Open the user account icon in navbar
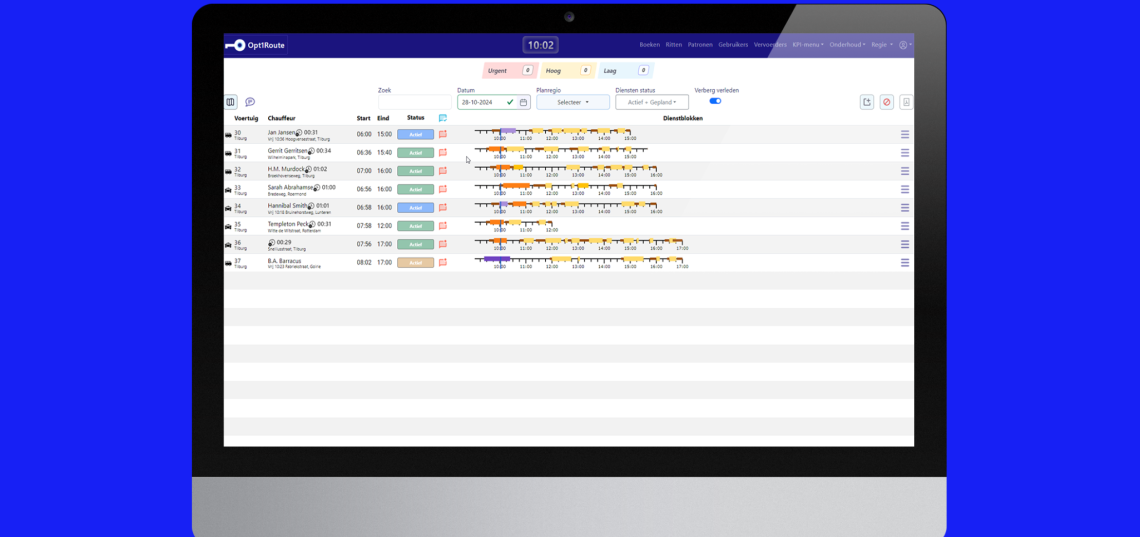The height and width of the screenshot is (537, 1140). click(x=904, y=45)
